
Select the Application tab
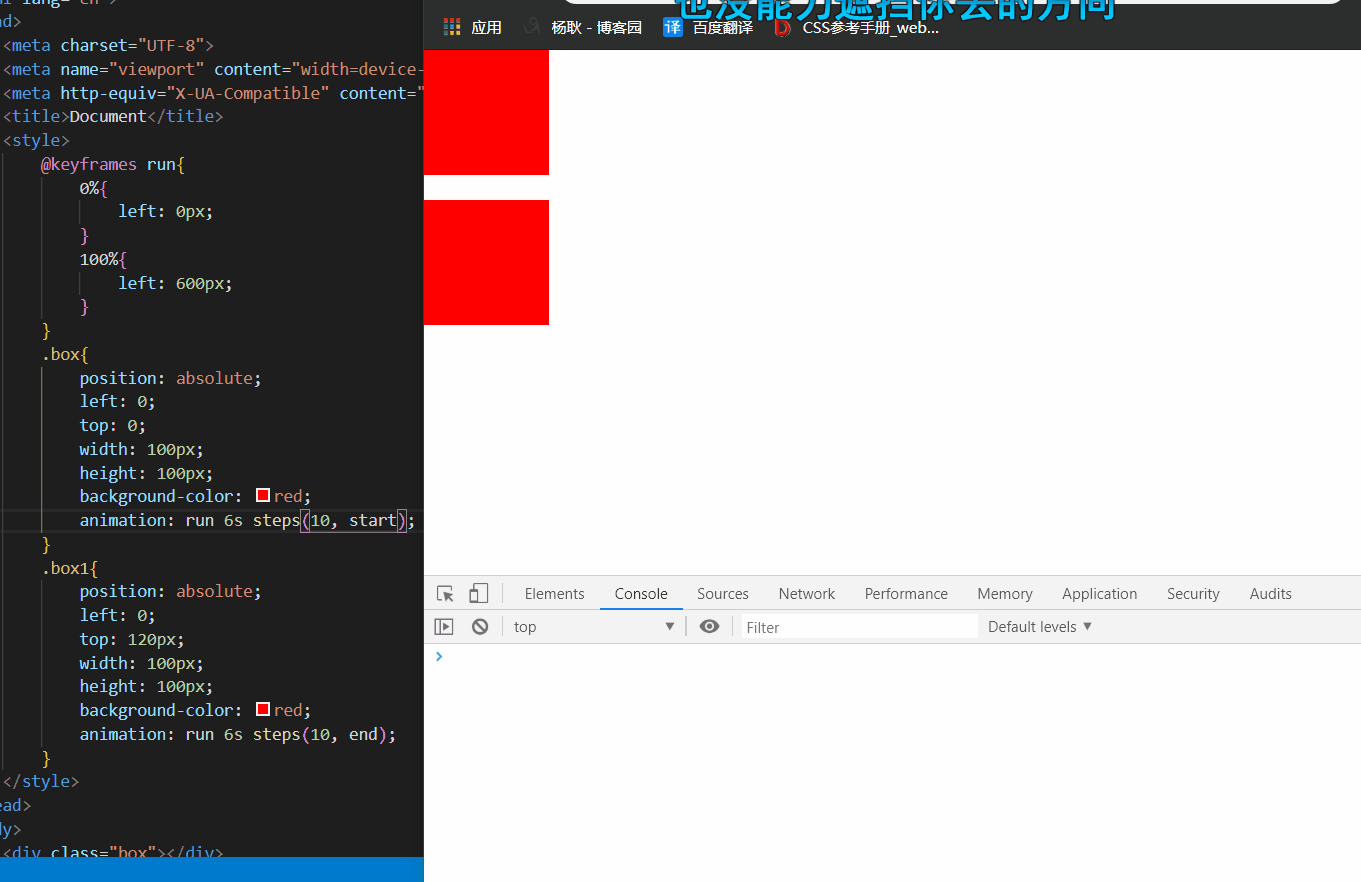click(x=1099, y=593)
